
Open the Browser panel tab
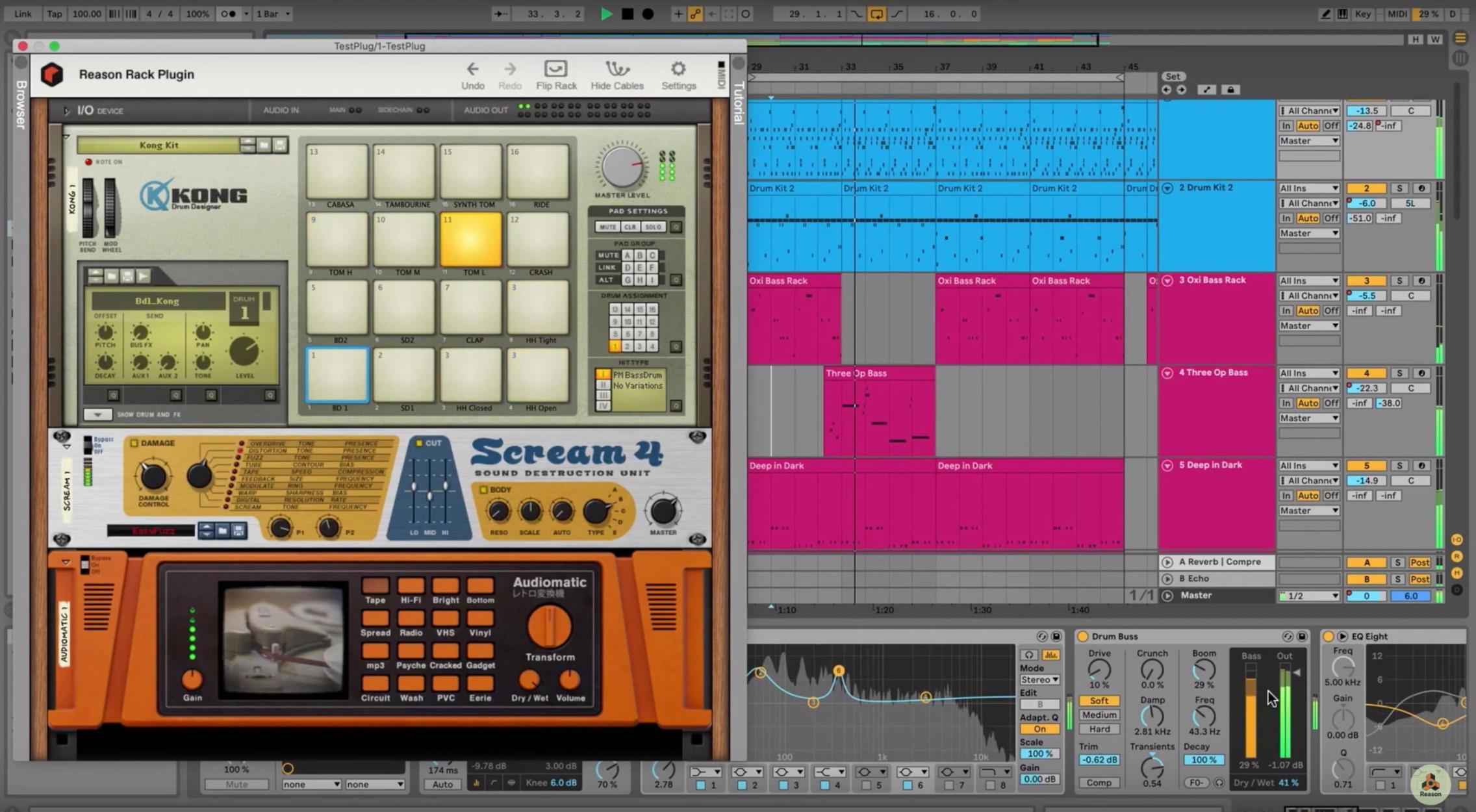[19, 104]
